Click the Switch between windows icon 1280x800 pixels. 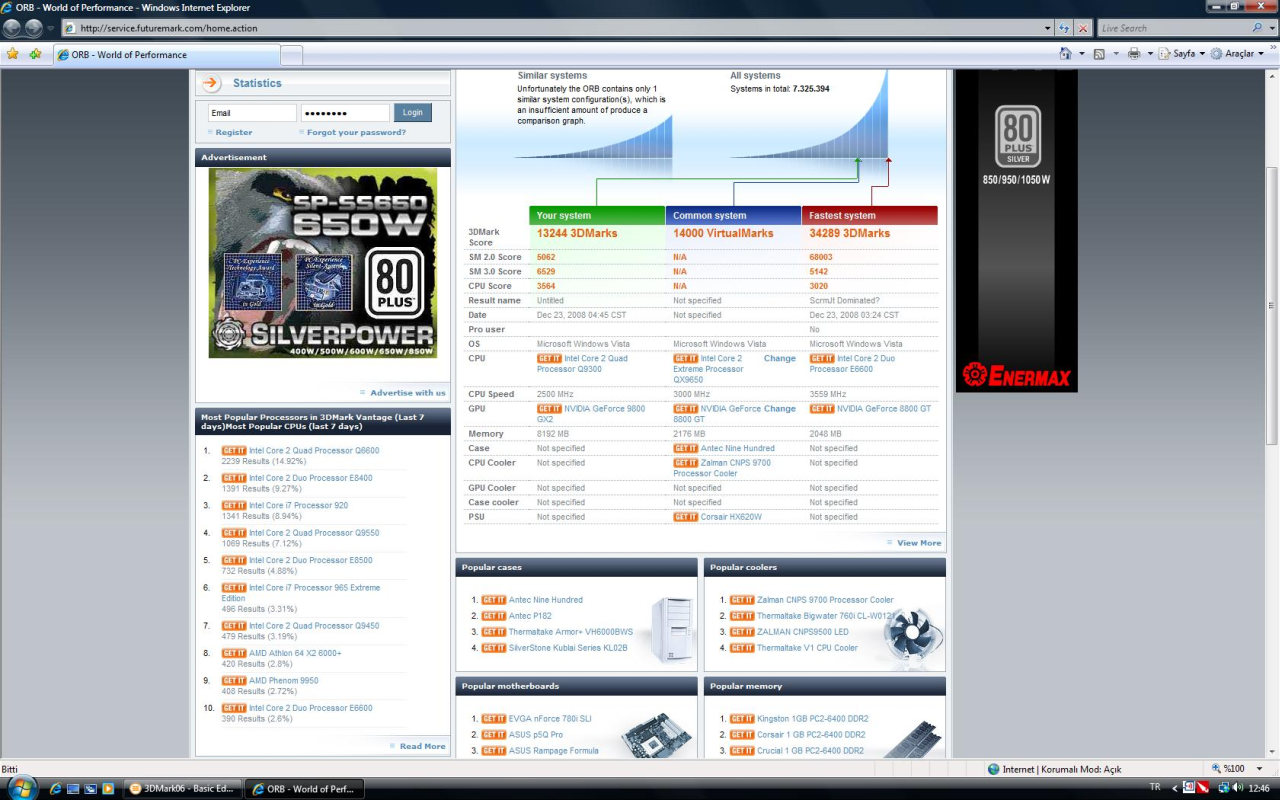[x=90, y=788]
